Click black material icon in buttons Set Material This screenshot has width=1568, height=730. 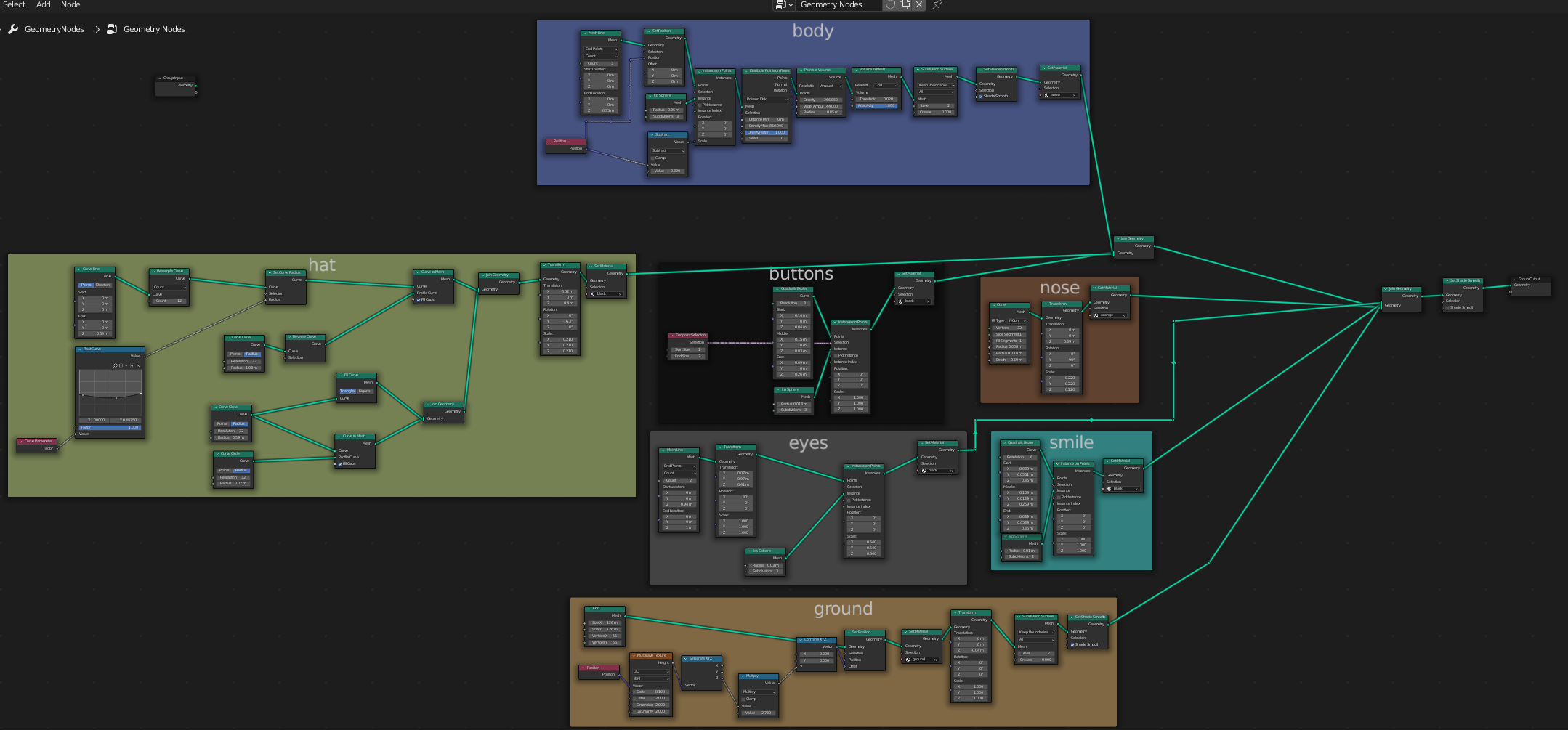click(x=901, y=301)
